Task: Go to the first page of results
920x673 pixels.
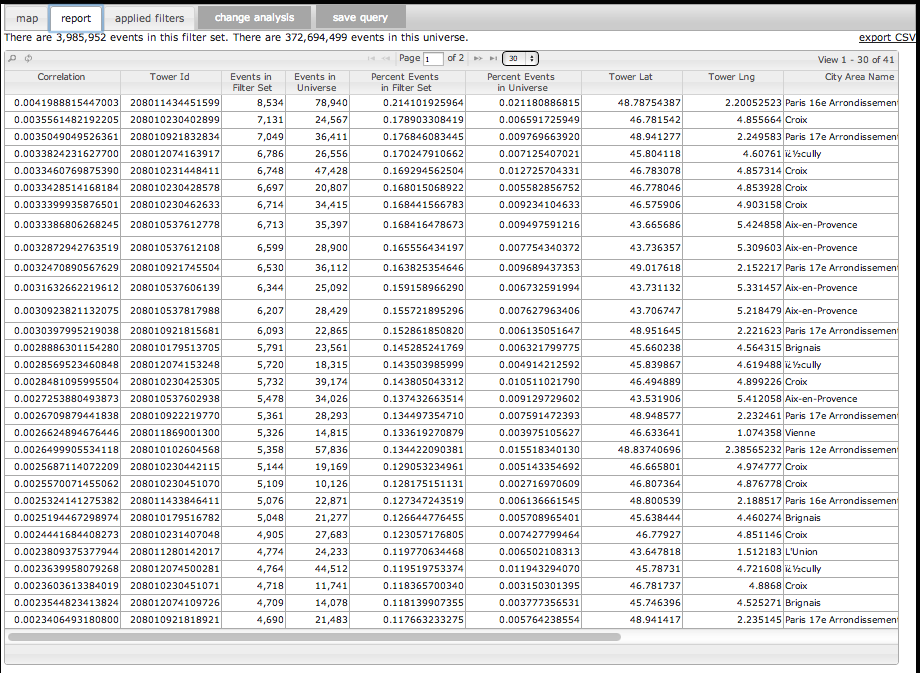Action: (x=371, y=59)
